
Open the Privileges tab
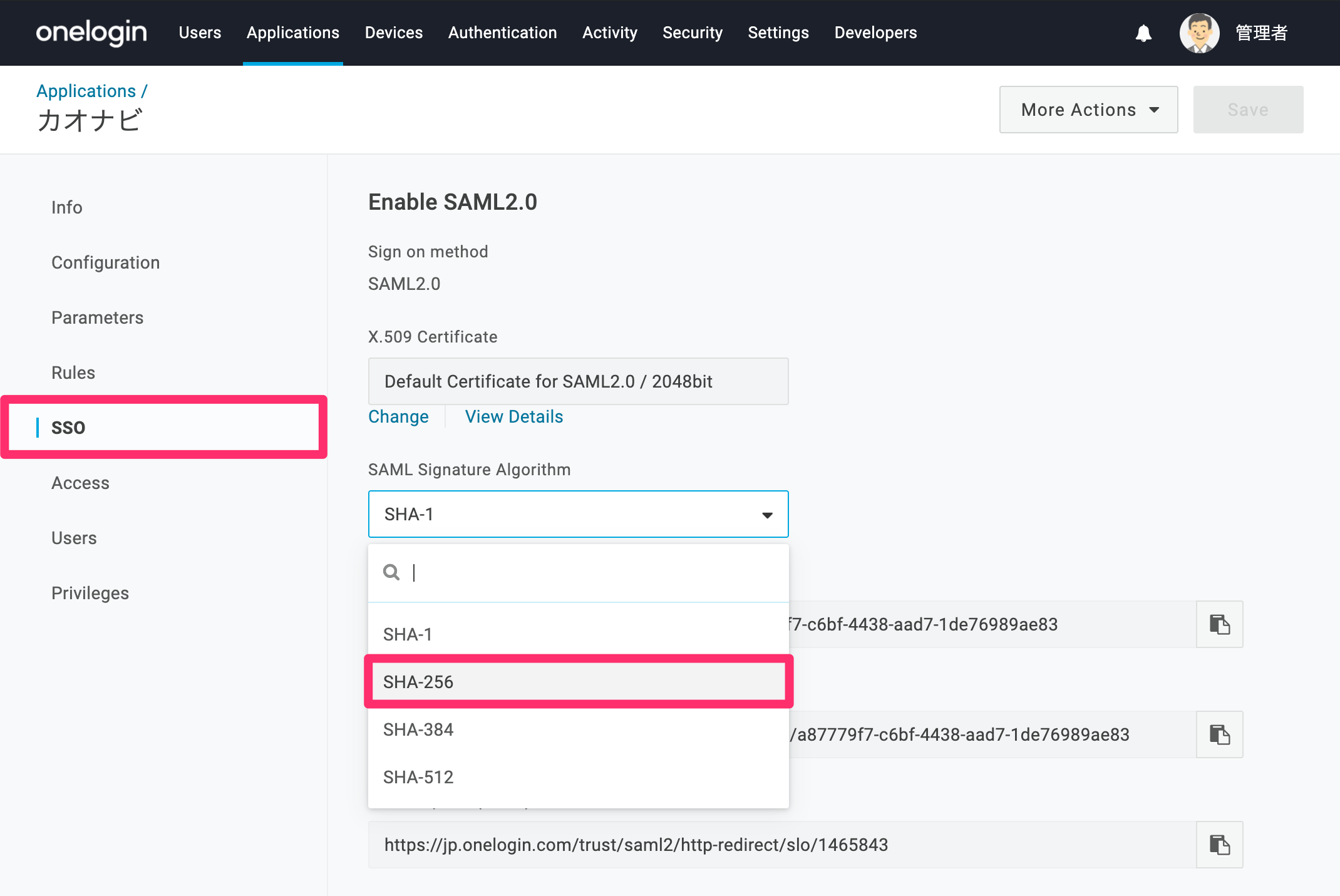click(90, 593)
